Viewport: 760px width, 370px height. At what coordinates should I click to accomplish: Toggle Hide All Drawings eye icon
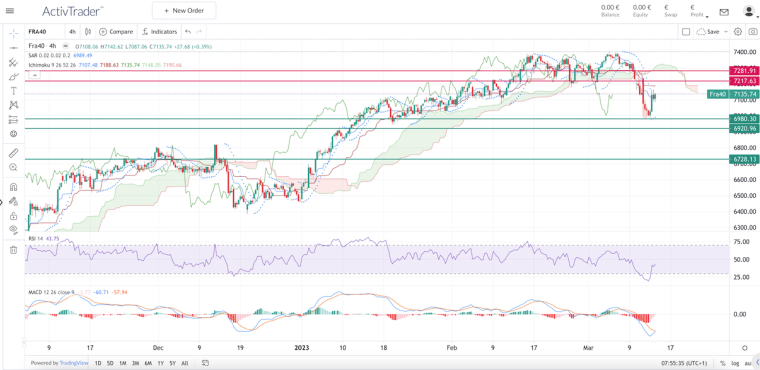(14, 229)
